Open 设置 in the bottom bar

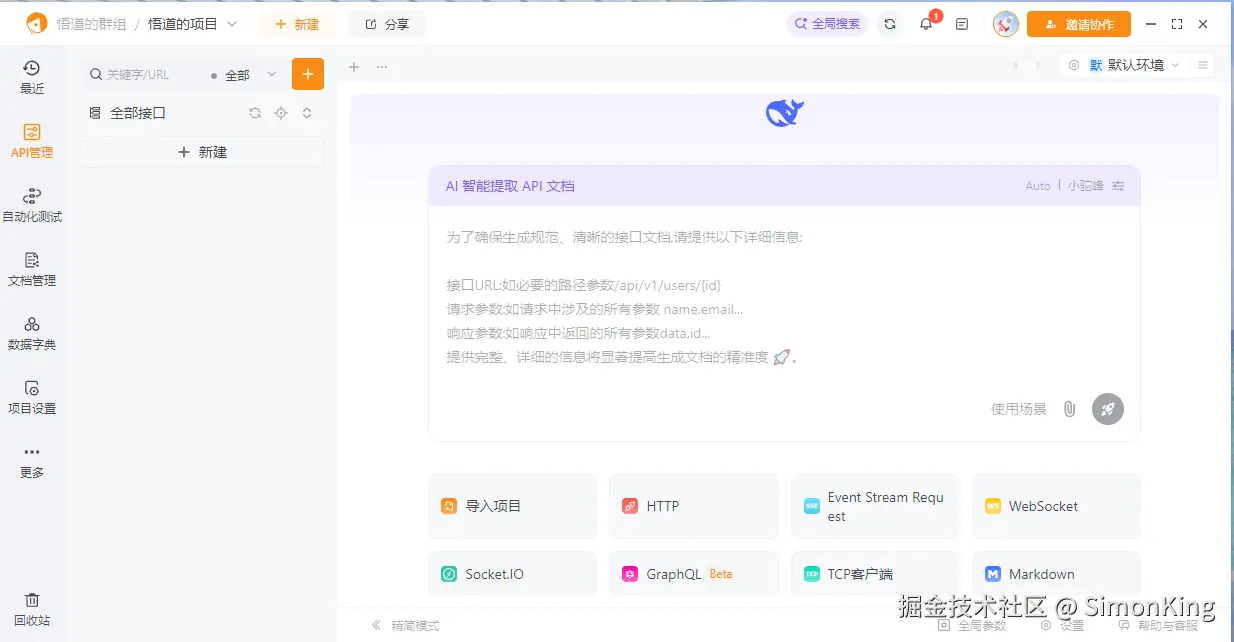[1062, 626]
